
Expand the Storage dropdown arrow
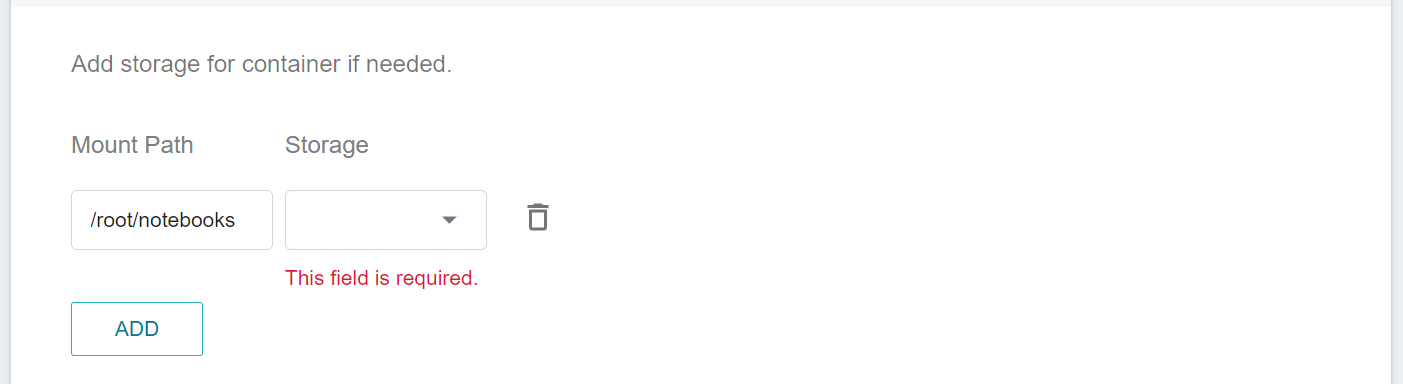(449, 220)
